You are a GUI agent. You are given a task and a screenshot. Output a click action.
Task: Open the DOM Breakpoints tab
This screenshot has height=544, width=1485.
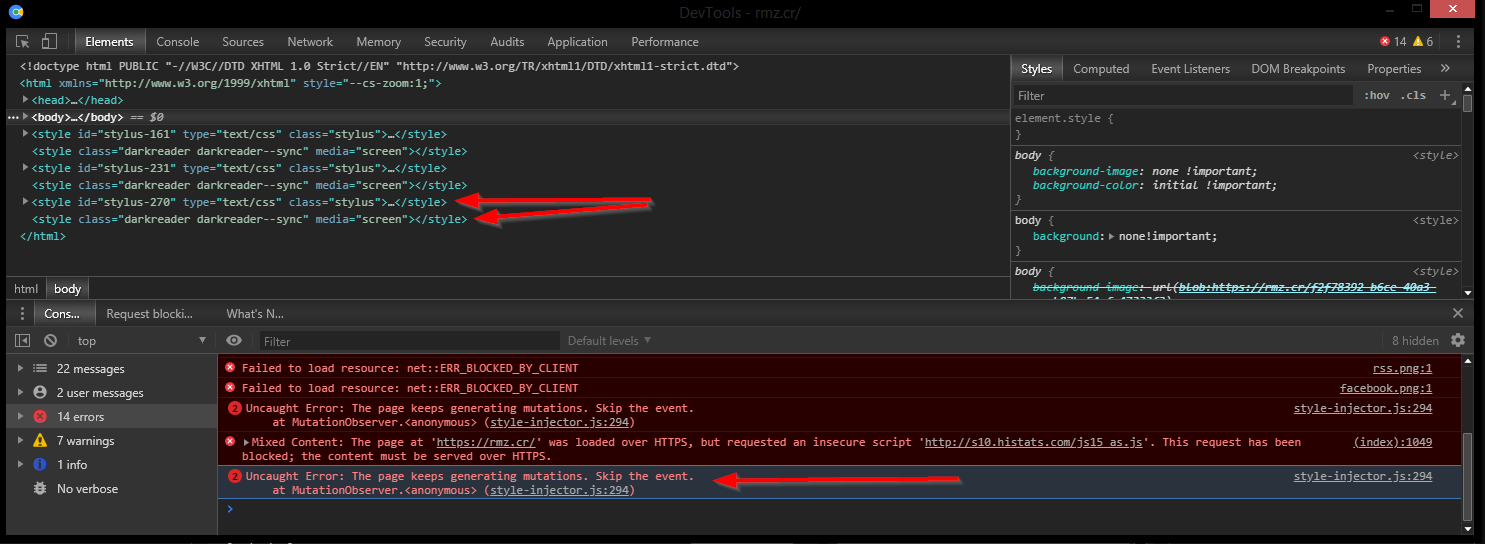pos(1298,68)
